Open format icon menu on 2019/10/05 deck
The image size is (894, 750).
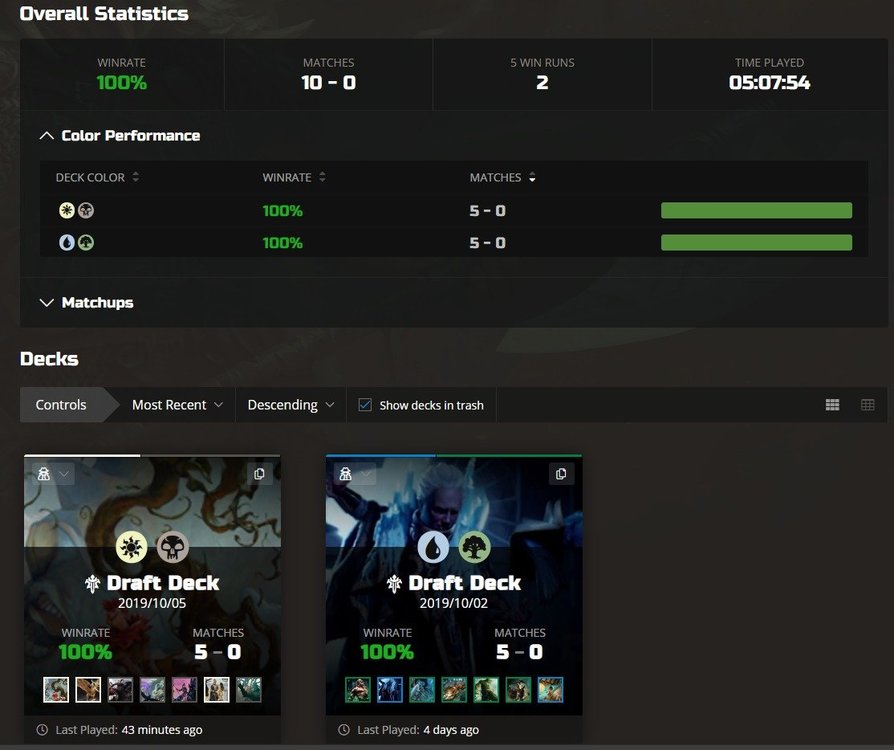[53, 474]
